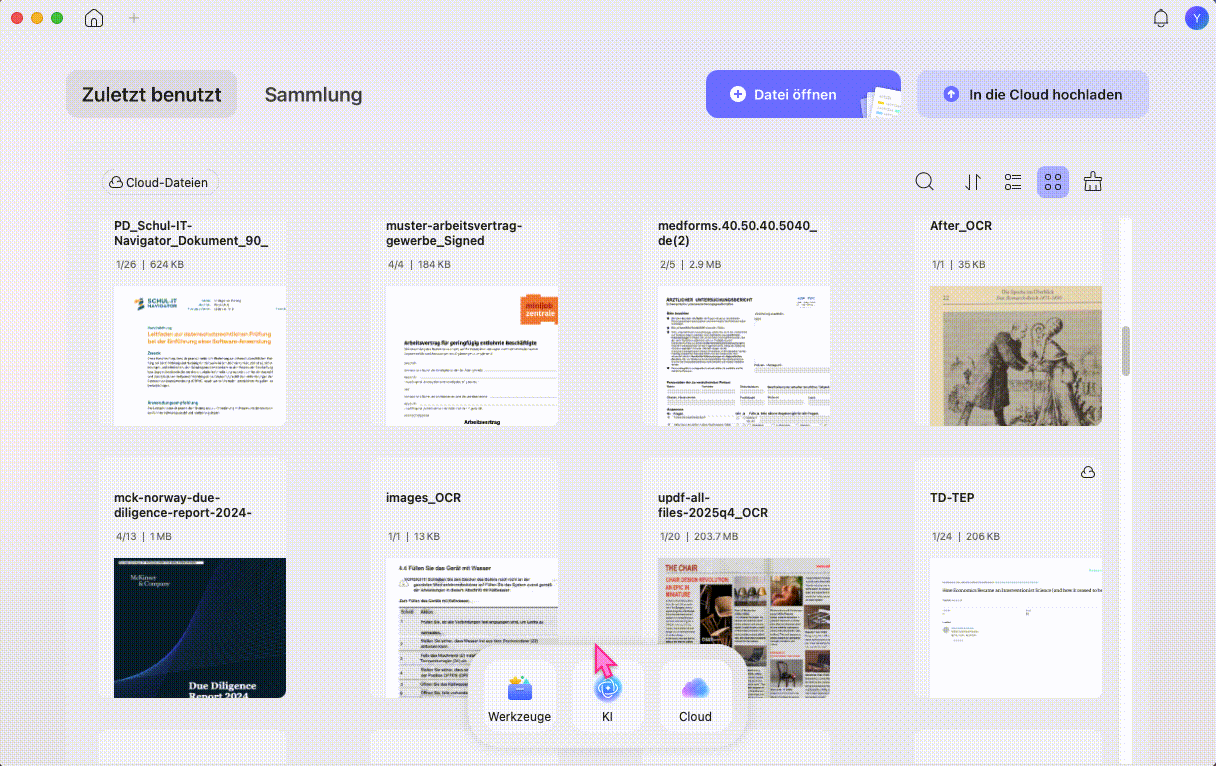Click the cloud status icon on TD-TEP card

point(1088,472)
